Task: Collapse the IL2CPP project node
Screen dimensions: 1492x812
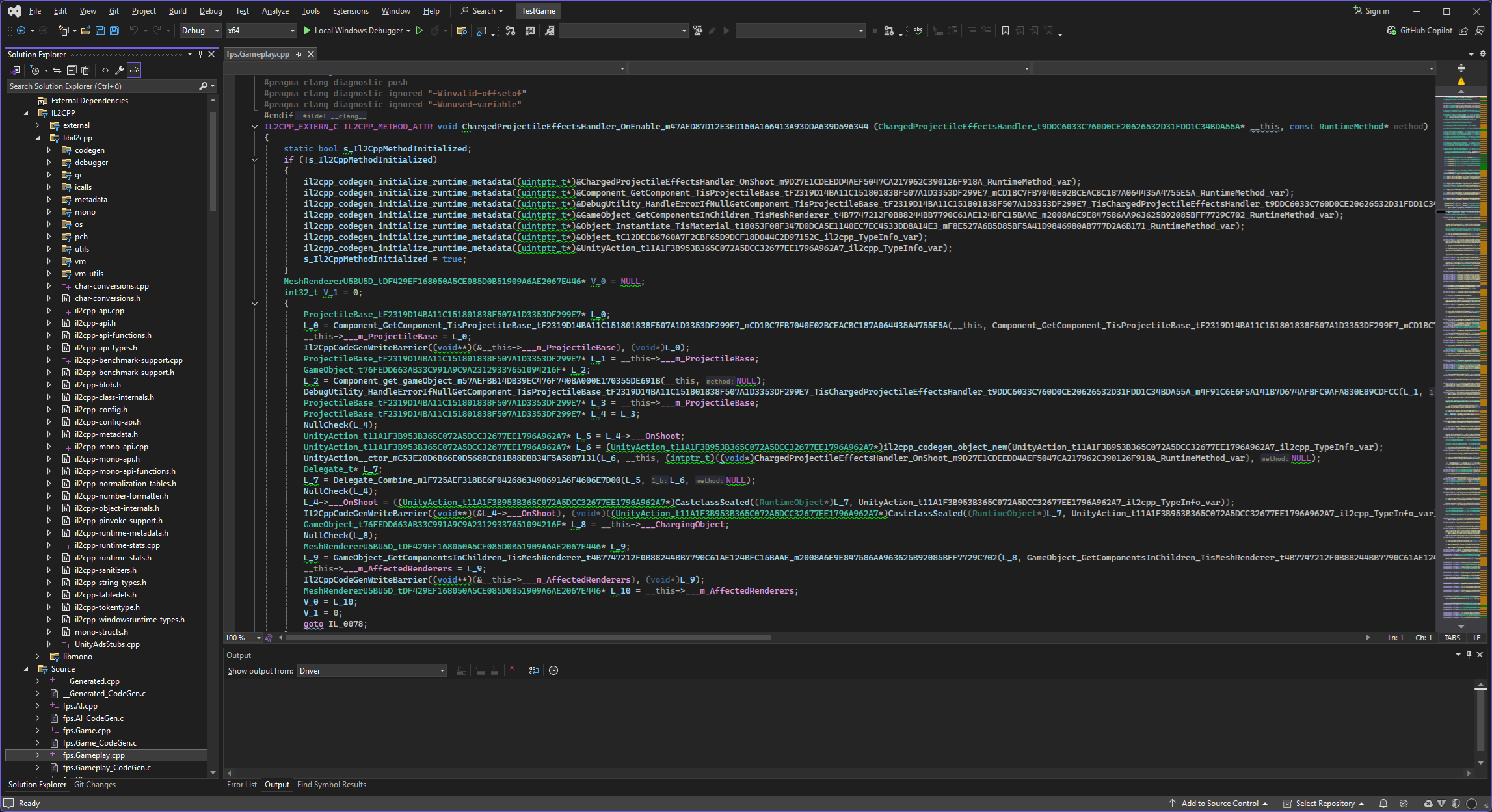Action: [26, 113]
